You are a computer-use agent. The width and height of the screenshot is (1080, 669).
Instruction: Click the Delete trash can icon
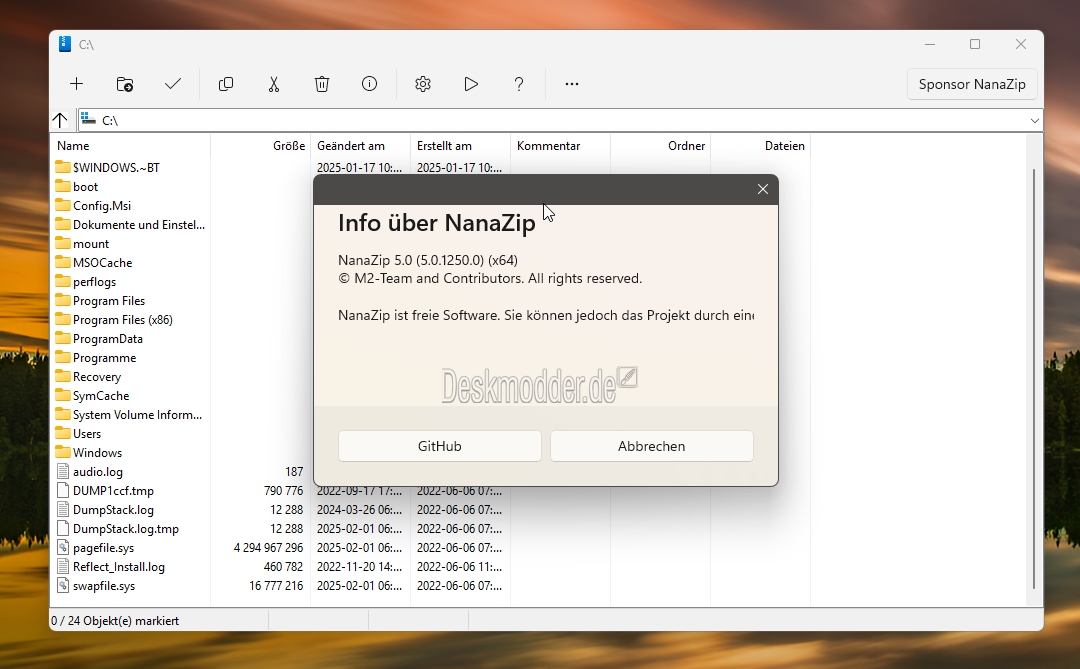322,84
